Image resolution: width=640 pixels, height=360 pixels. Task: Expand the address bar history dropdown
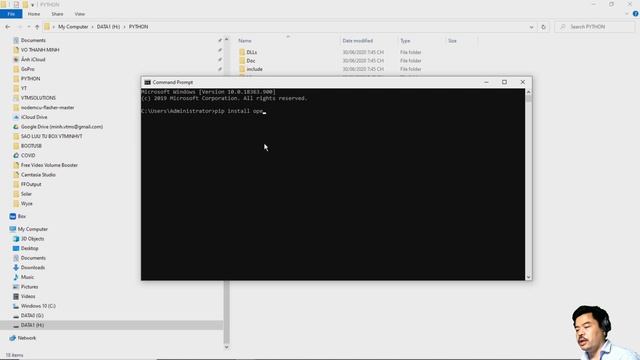pos(531,27)
